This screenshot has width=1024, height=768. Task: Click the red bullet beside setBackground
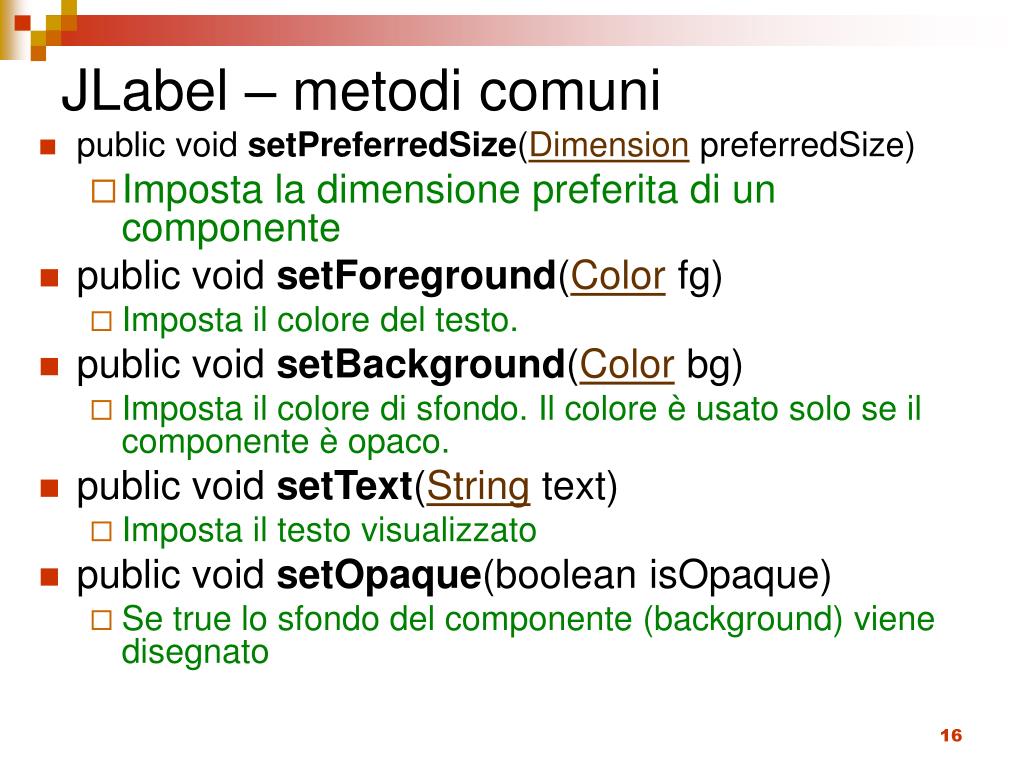pos(49,366)
